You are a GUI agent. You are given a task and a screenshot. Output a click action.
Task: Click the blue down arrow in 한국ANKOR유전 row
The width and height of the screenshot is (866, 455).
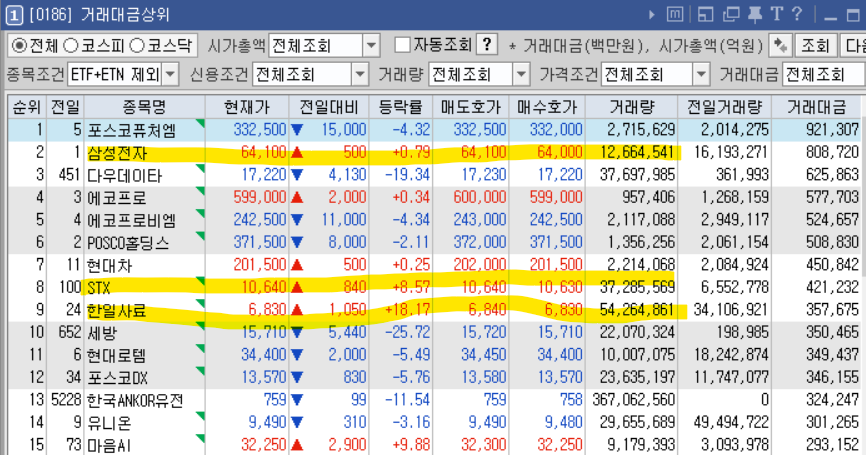(297, 400)
